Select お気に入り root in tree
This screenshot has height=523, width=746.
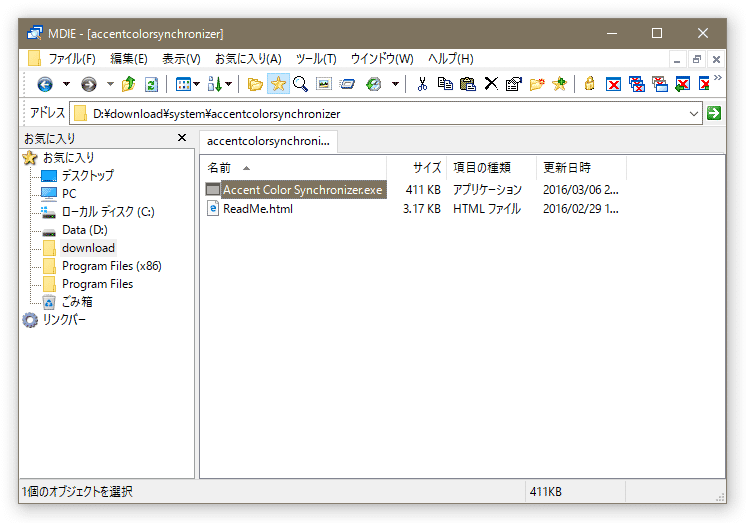click(x=69, y=158)
